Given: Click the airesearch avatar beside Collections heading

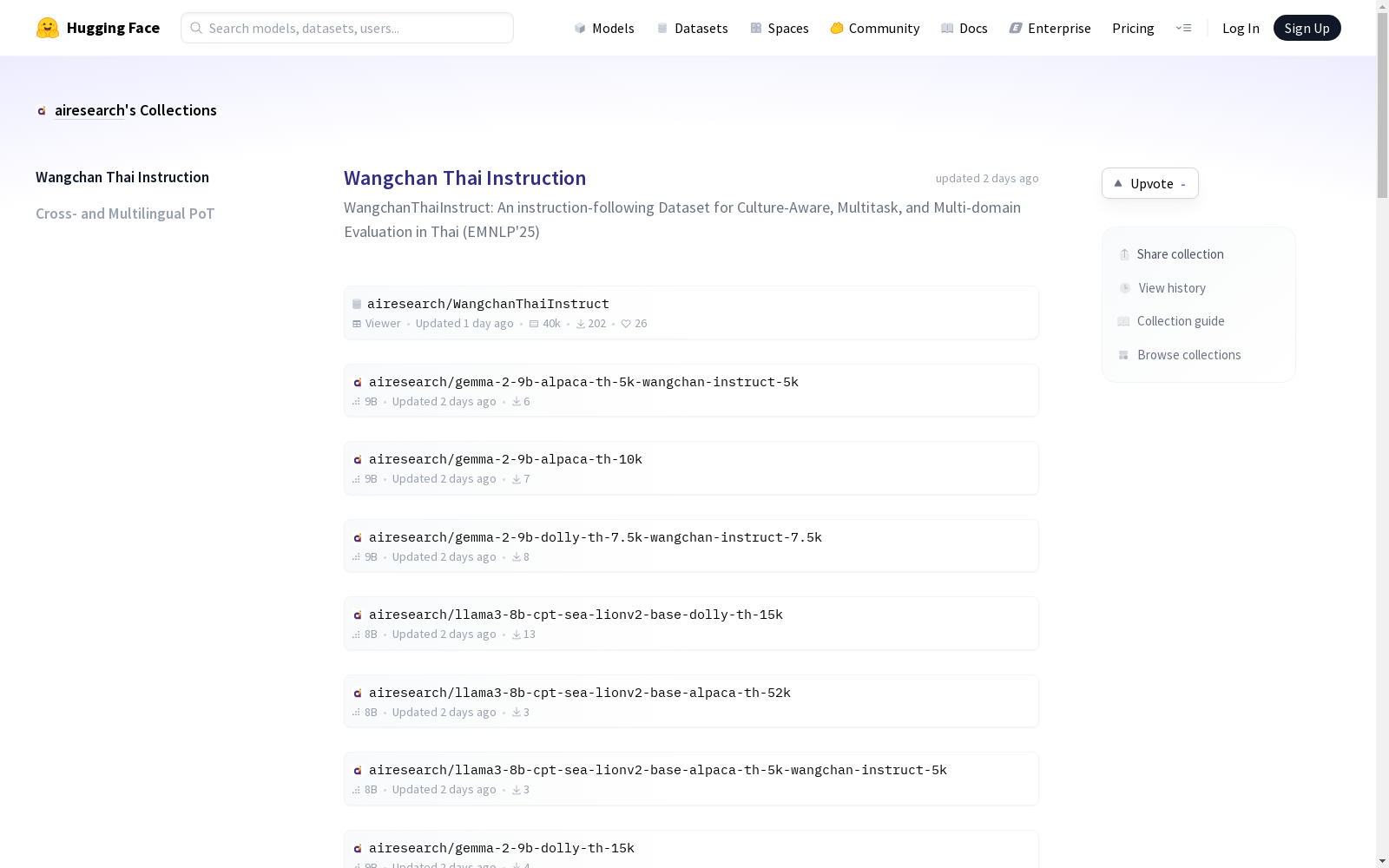Looking at the screenshot, I should point(42,110).
